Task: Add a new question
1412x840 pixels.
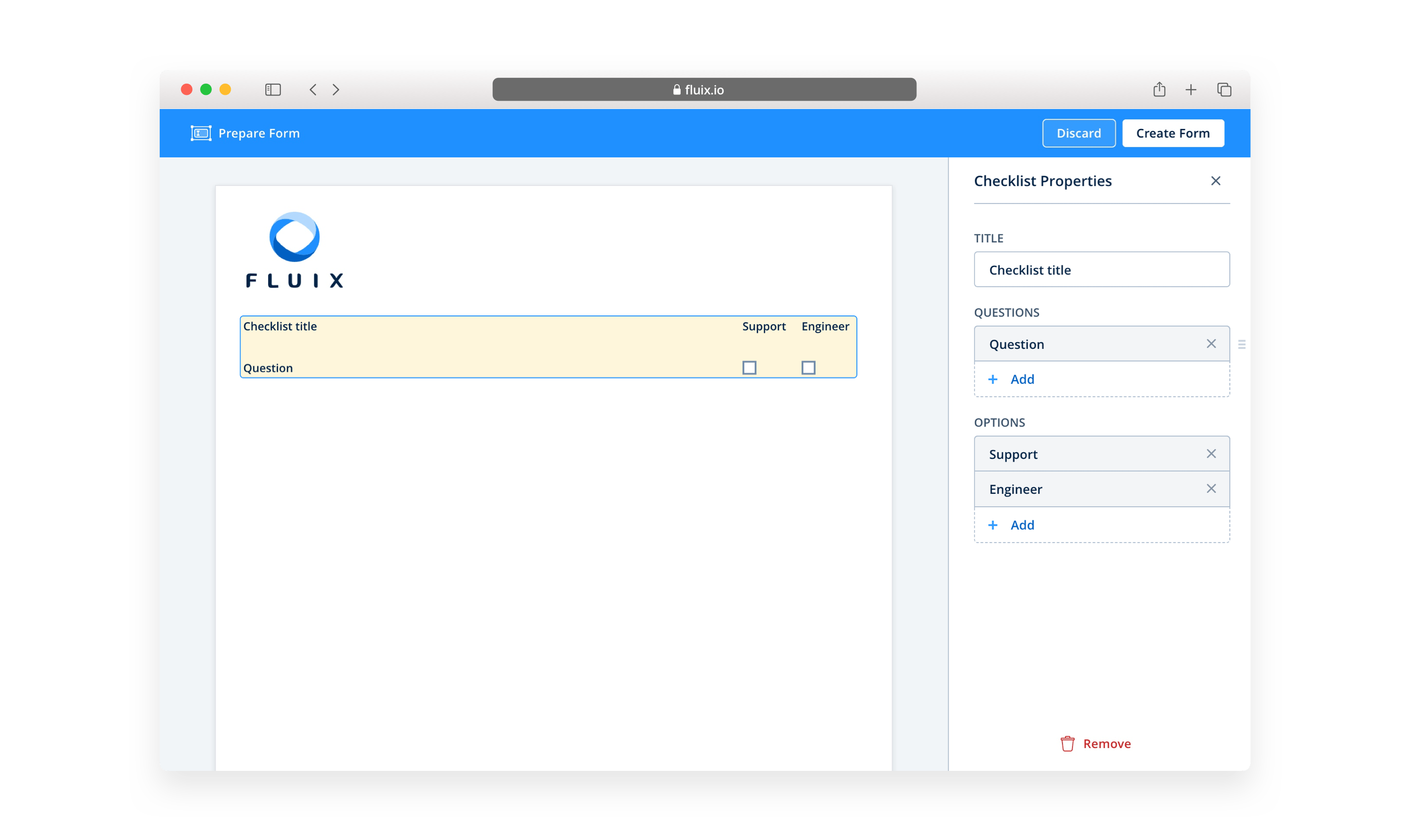Action: tap(1012, 379)
